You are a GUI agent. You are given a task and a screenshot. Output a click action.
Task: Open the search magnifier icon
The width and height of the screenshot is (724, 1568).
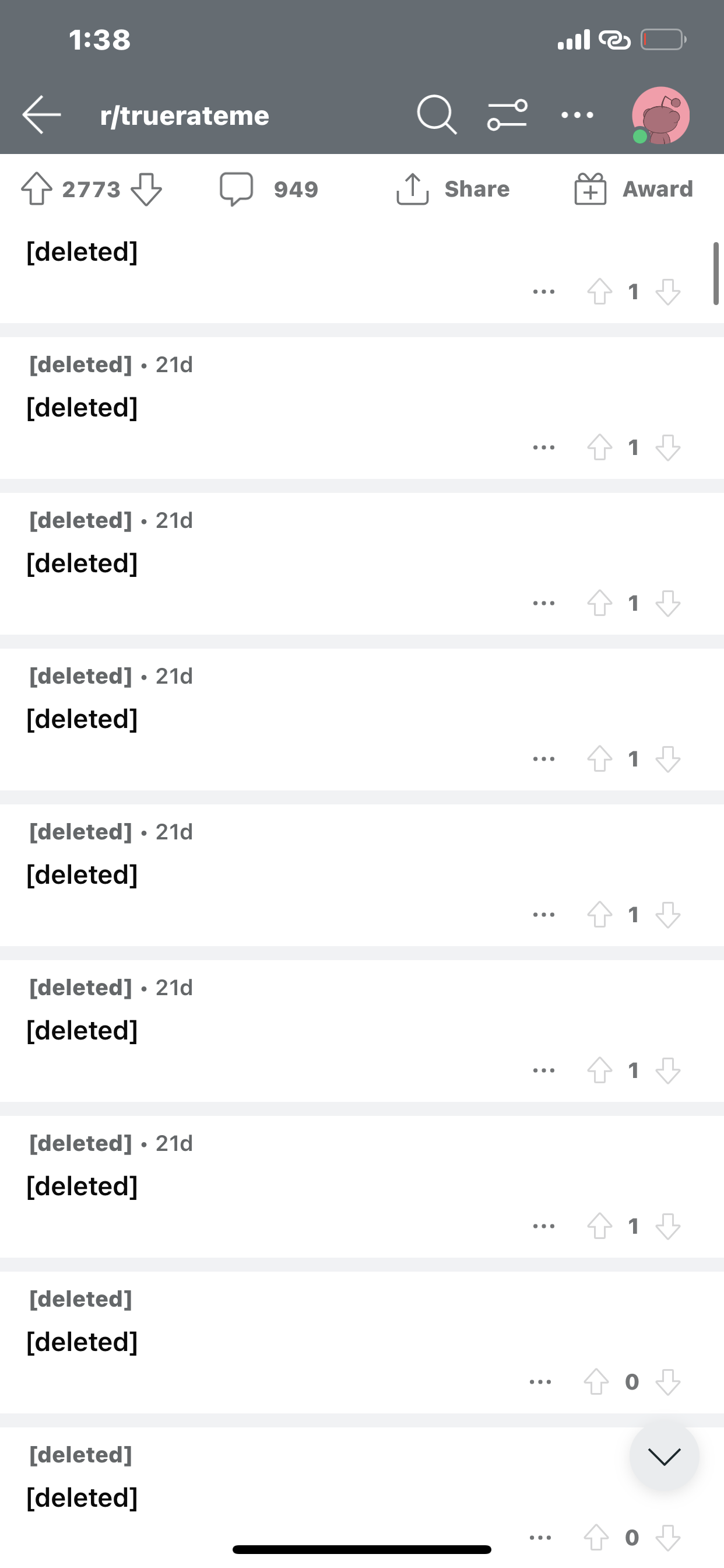(x=437, y=114)
